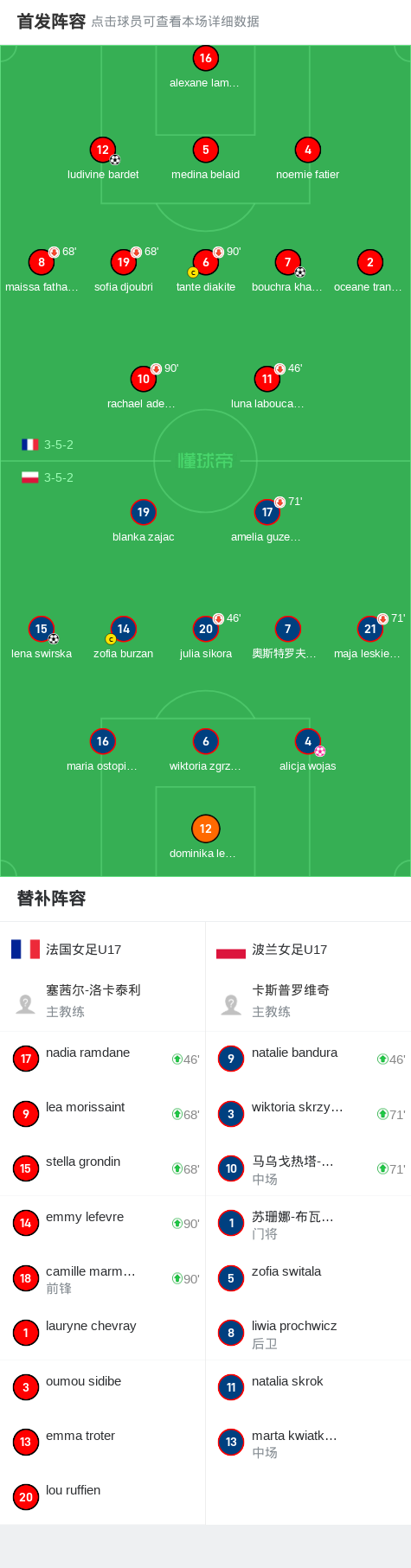Select captain tante diakite number 6
The image size is (411, 1568).
click(x=205, y=262)
